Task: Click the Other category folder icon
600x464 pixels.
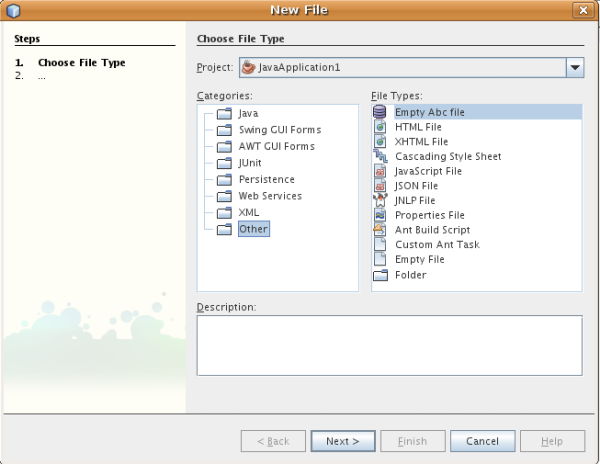Action: (x=224, y=229)
